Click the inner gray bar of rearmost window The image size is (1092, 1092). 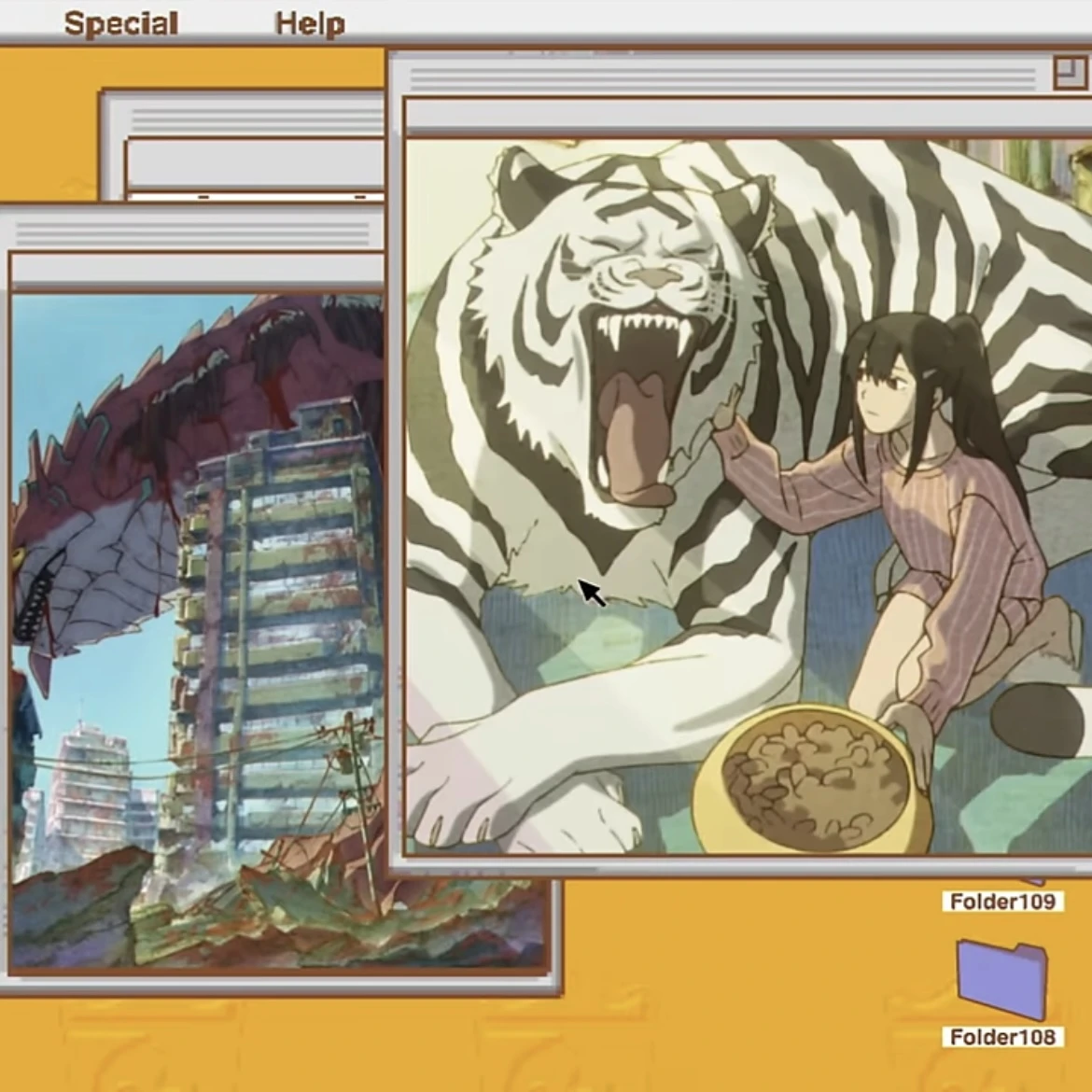coord(256,164)
